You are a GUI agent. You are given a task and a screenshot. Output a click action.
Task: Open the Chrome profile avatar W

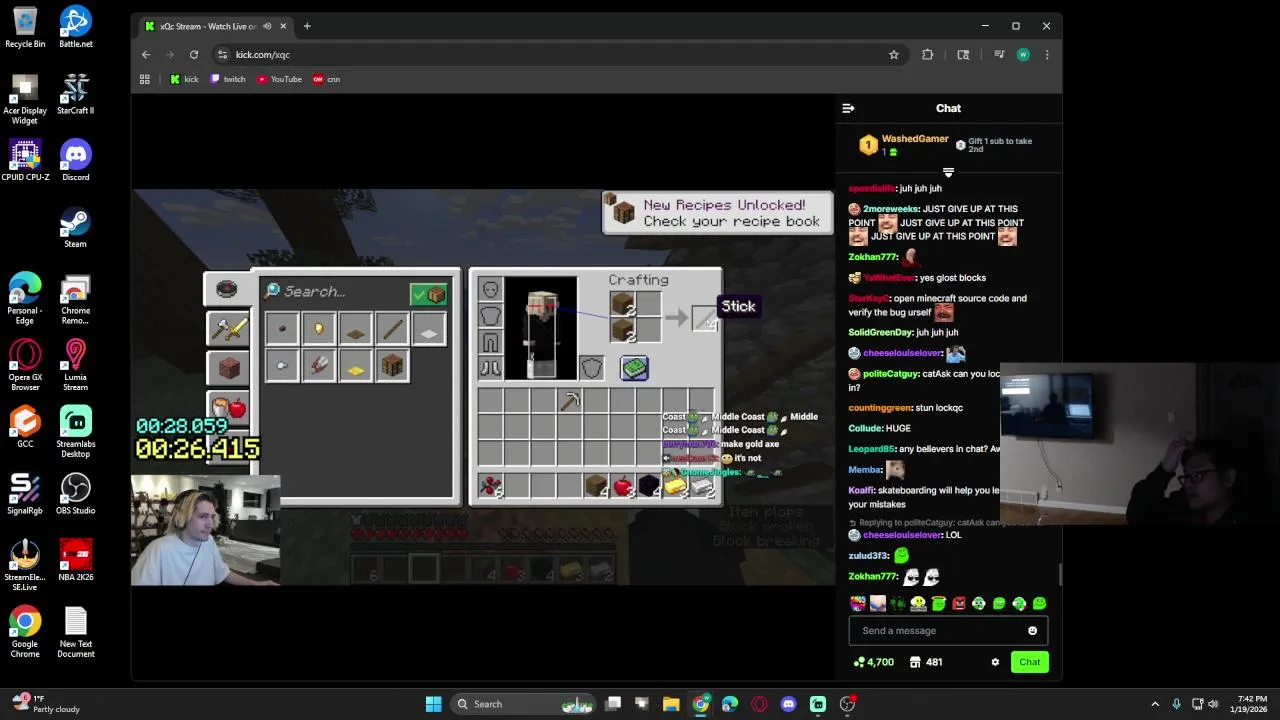point(1023,55)
